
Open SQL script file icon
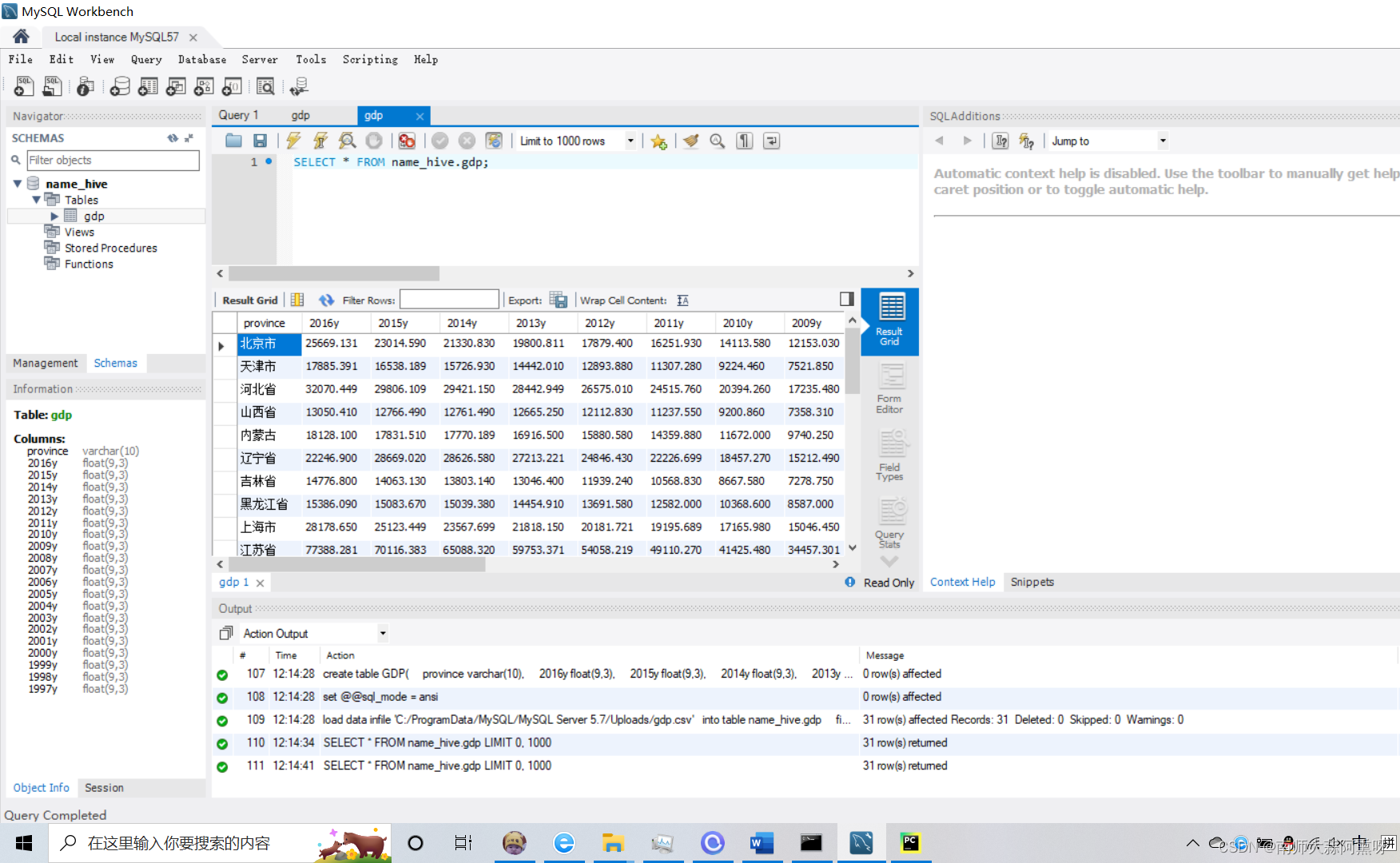tap(53, 86)
